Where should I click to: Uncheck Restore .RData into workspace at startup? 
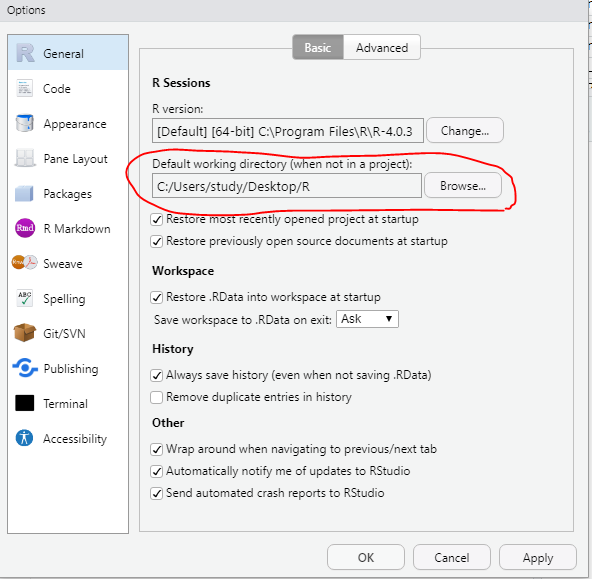pos(156,297)
